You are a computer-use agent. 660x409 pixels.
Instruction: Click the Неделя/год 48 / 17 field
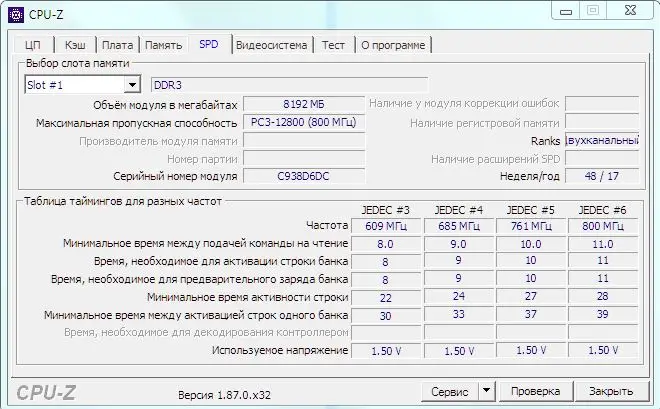click(x=602, y=176)
